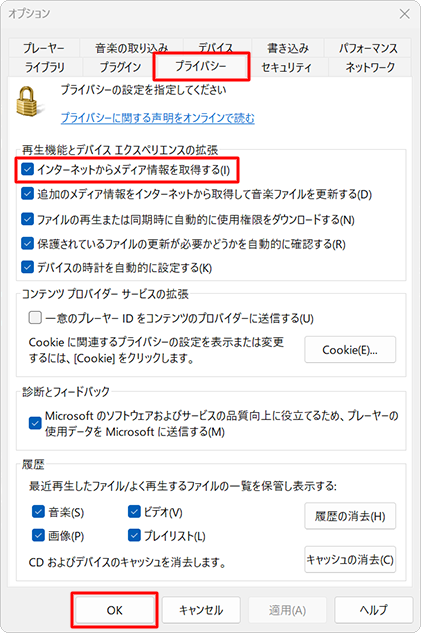The image size is (421, 633).
Task: Open the online privacy statement link
Action: coord(157,118)
